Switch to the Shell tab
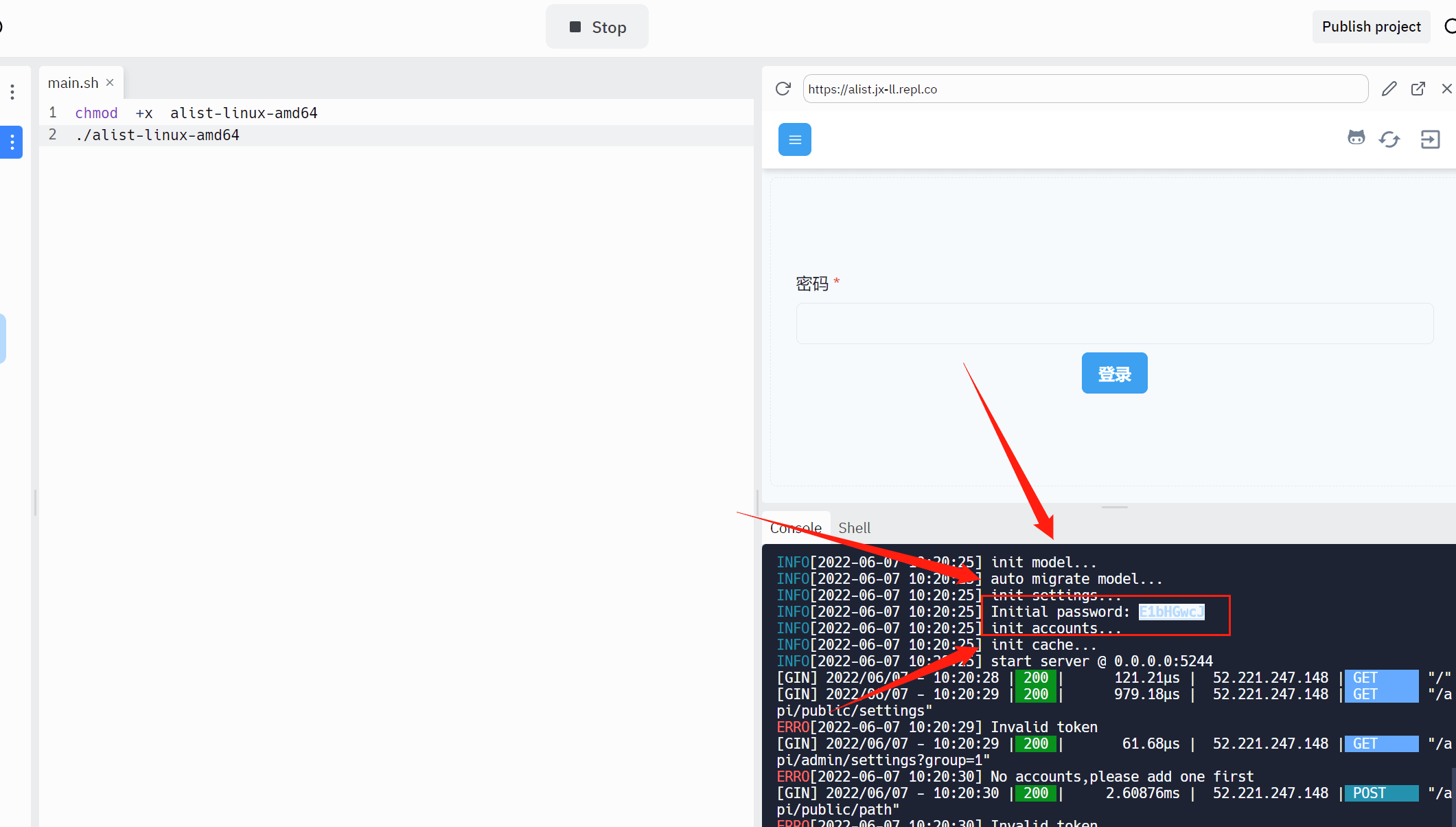Image resolution: width=1456 pixels, height=827 pixels. point(854,528)
